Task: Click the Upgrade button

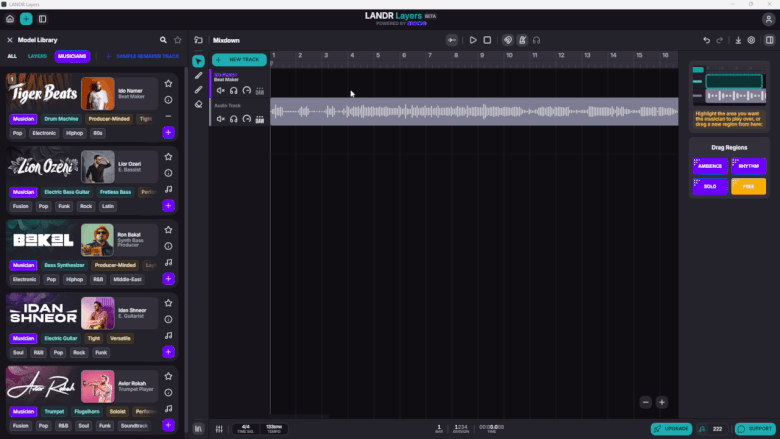Action: click(x=671, y=428)
